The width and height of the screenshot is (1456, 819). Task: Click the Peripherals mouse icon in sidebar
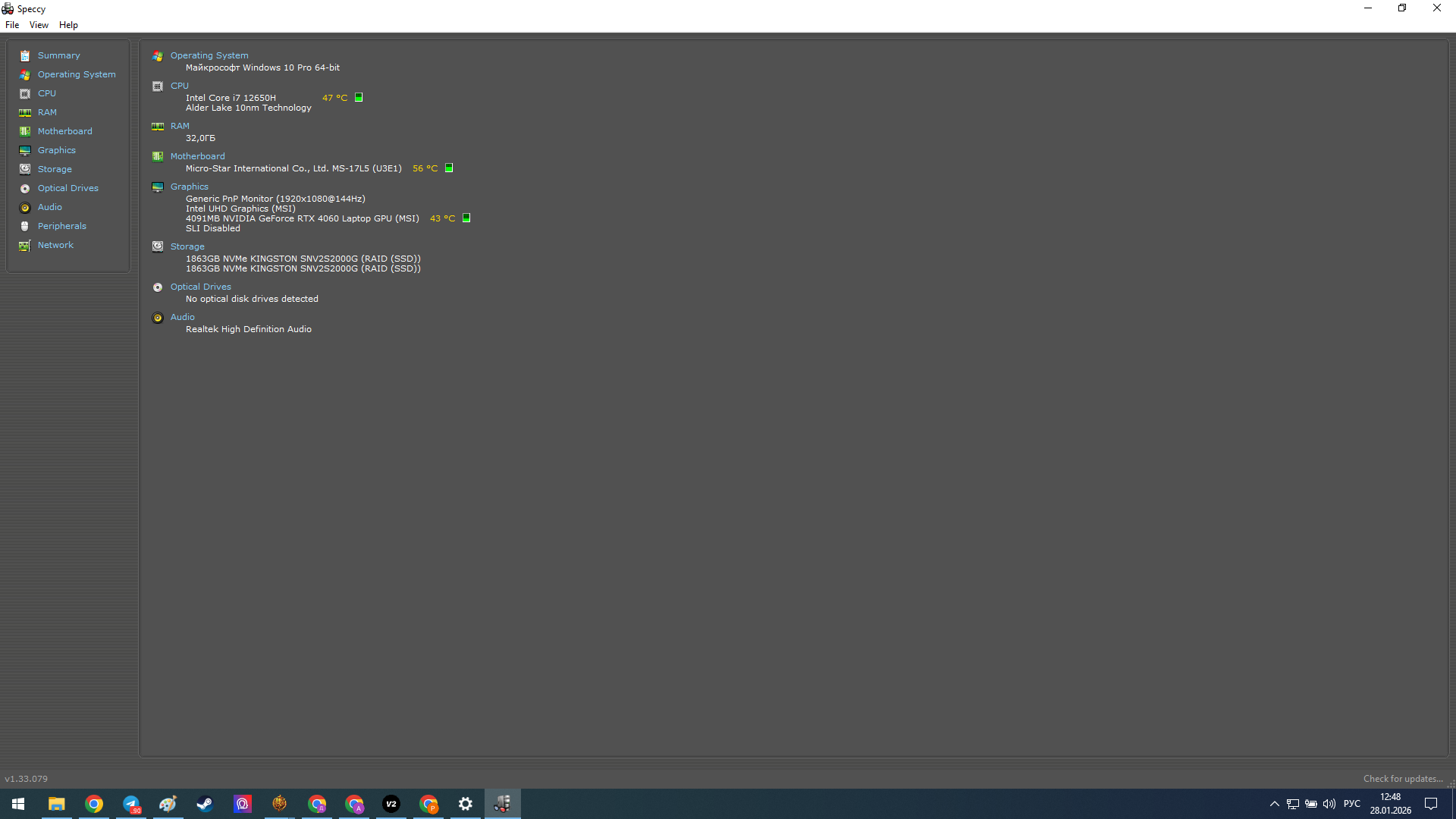[x=25, y=227]
